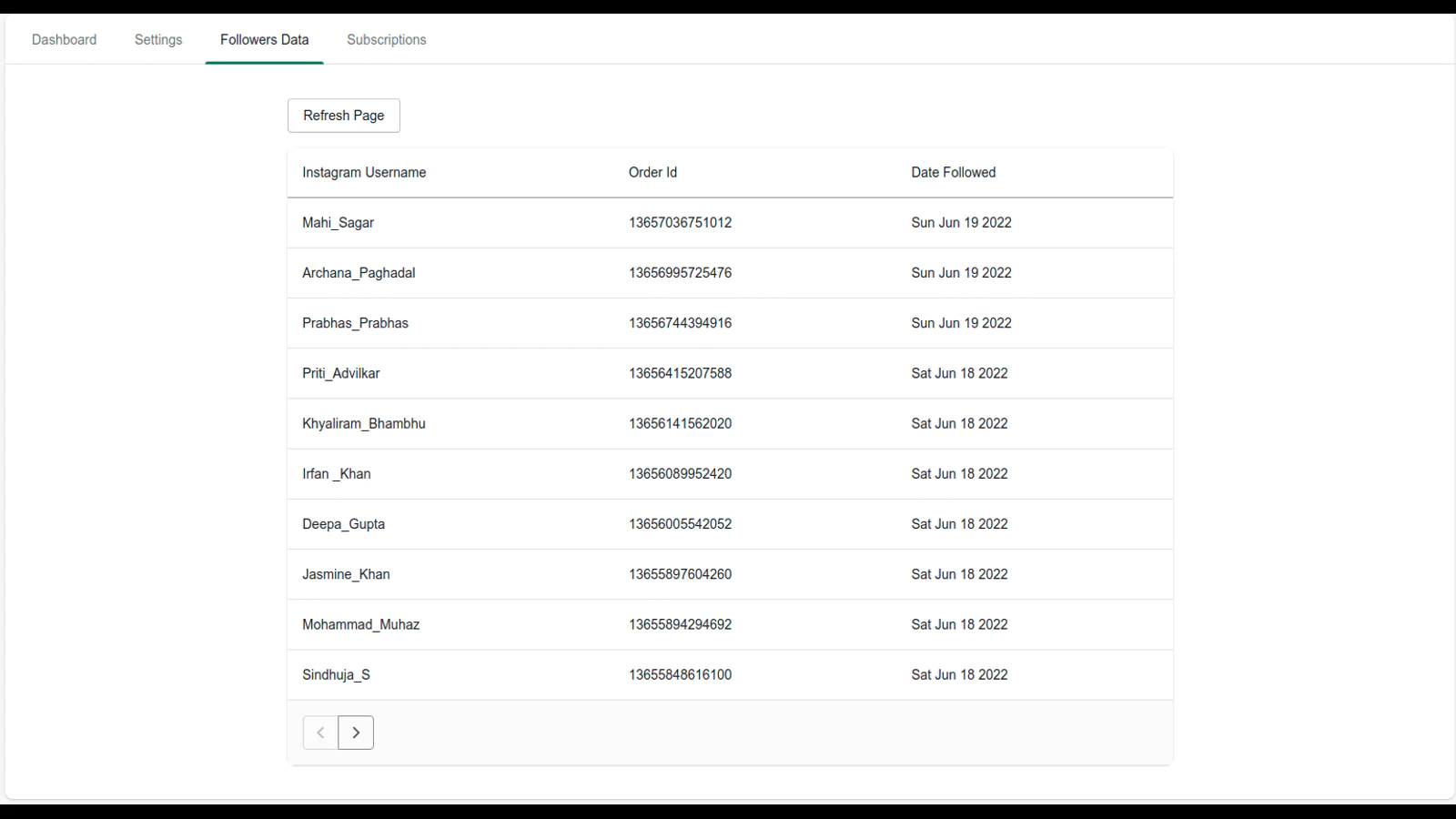Click the Date Followed column header

[954, 173]
